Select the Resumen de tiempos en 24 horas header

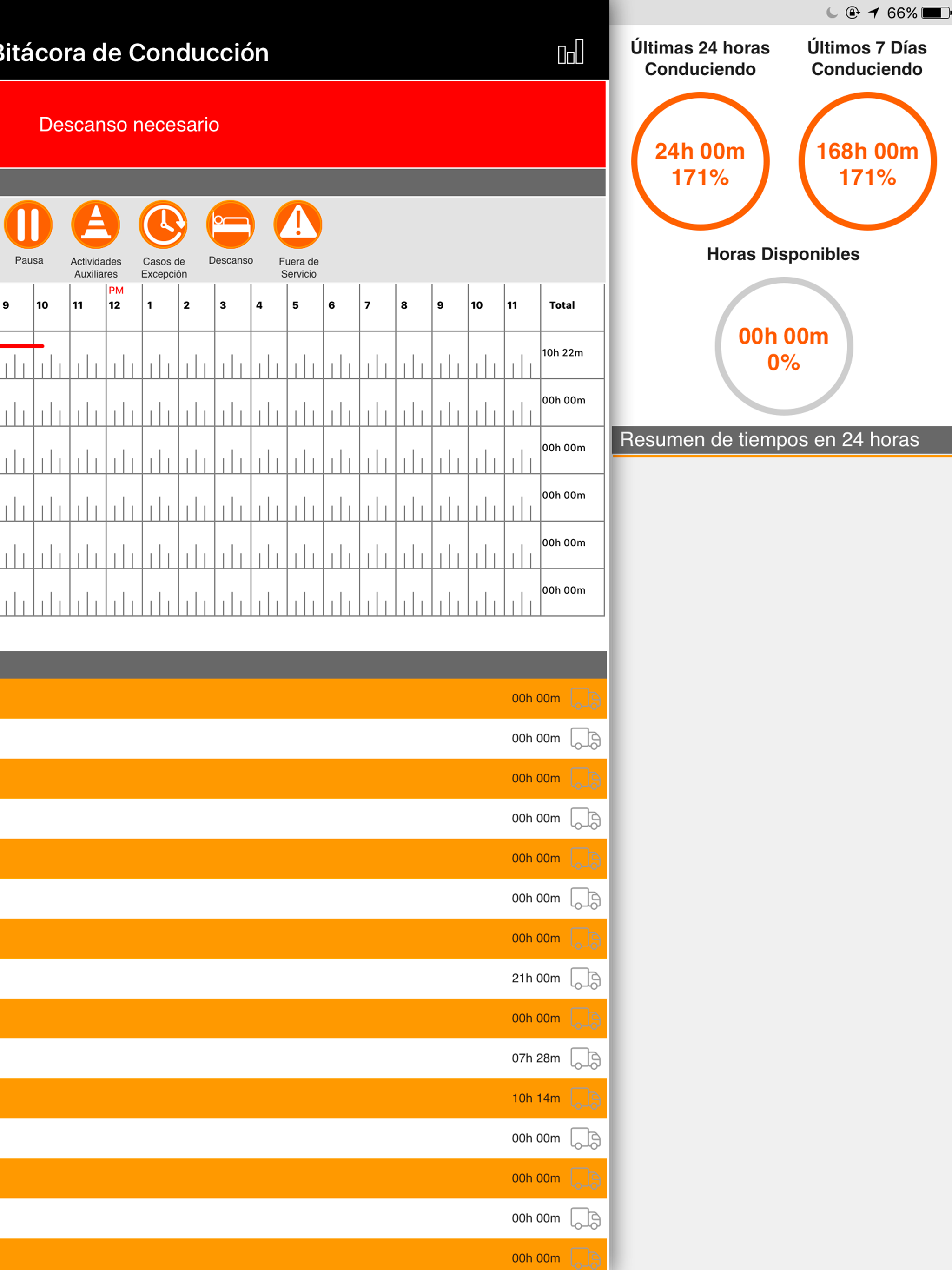pyautogui.click(x=782, y=440)
